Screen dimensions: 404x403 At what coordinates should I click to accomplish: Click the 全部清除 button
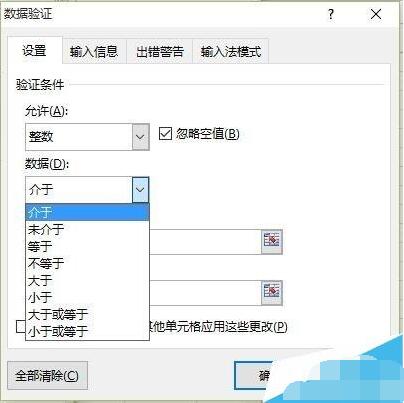(47, 376)
